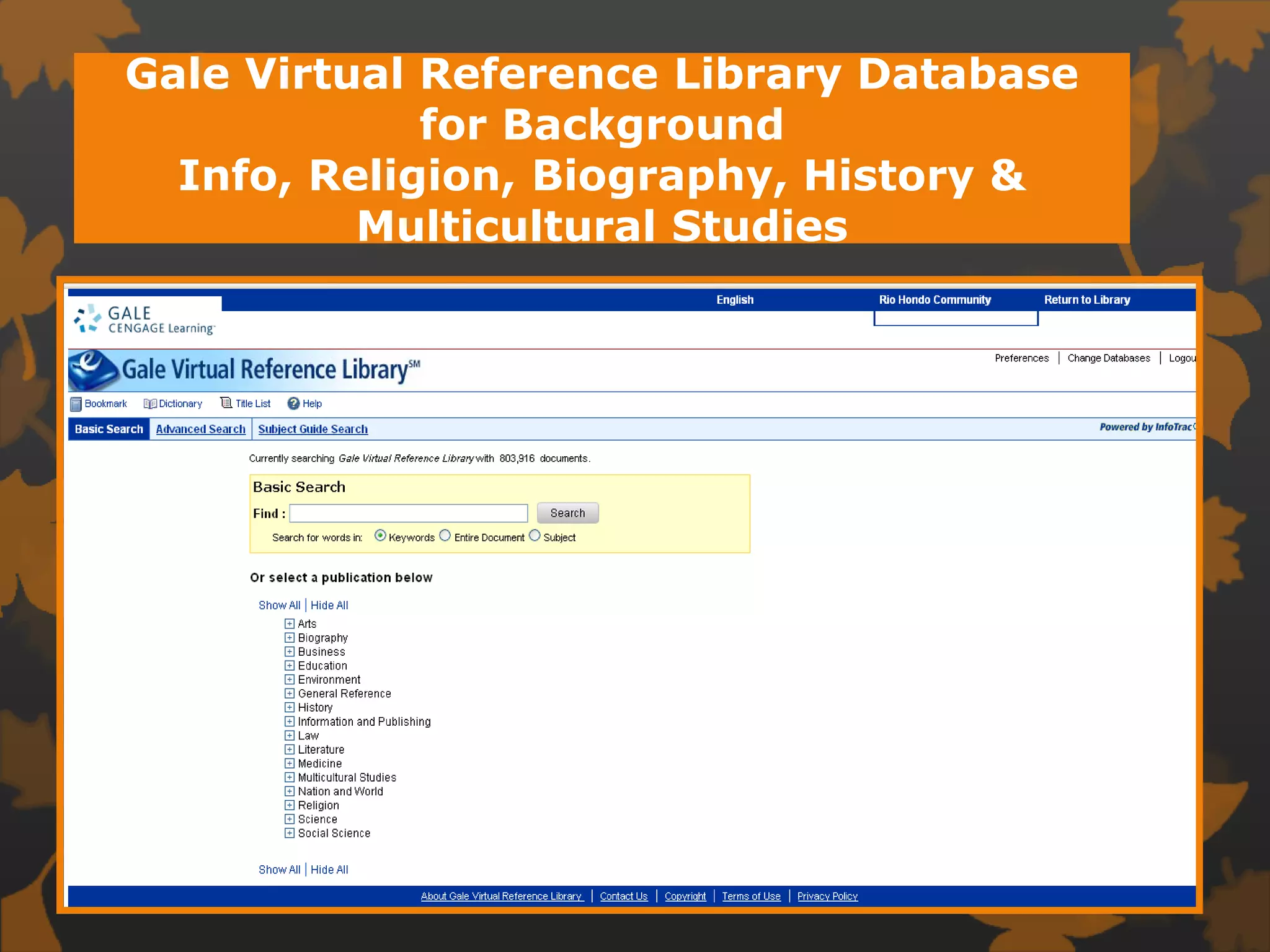This screenshot has height=952, width=1270.
Task: Click the Title List text link
Action: point(253,403)
